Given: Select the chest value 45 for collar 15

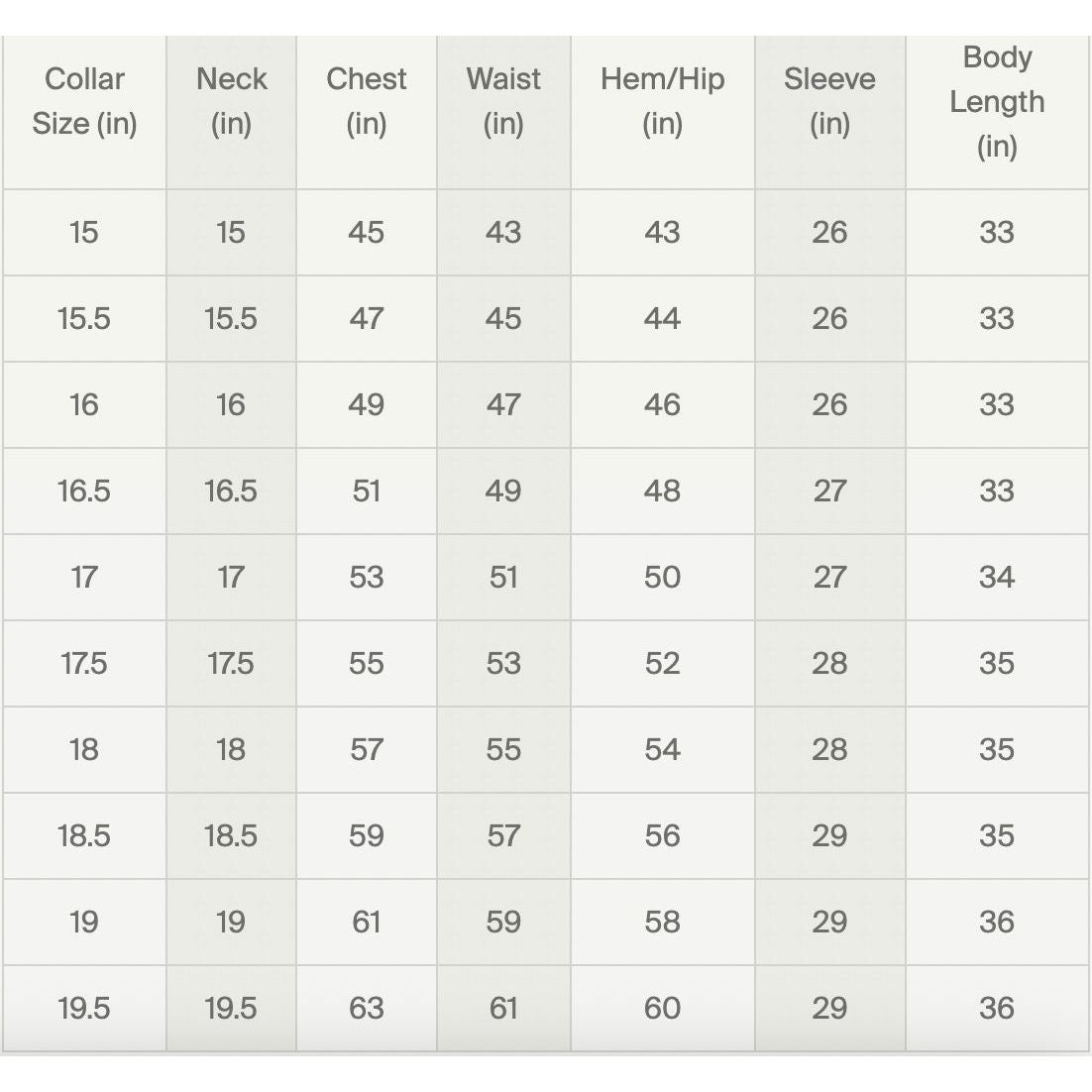Looking at the screenshot, I should tap(366, 232).
